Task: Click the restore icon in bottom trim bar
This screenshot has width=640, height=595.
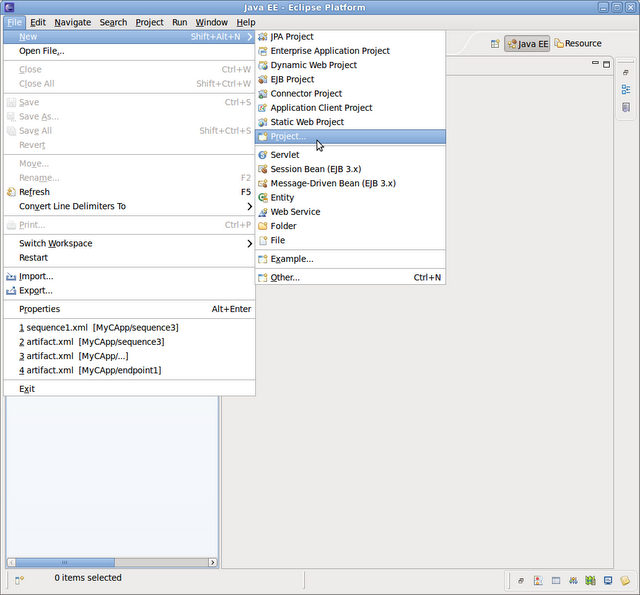Action: [521, 581]
